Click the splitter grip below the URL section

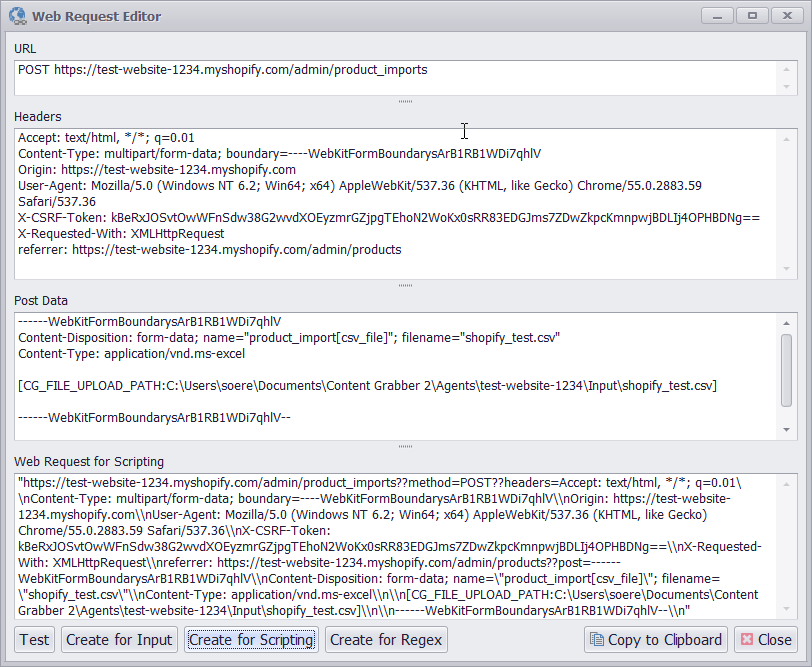[406, 99]
